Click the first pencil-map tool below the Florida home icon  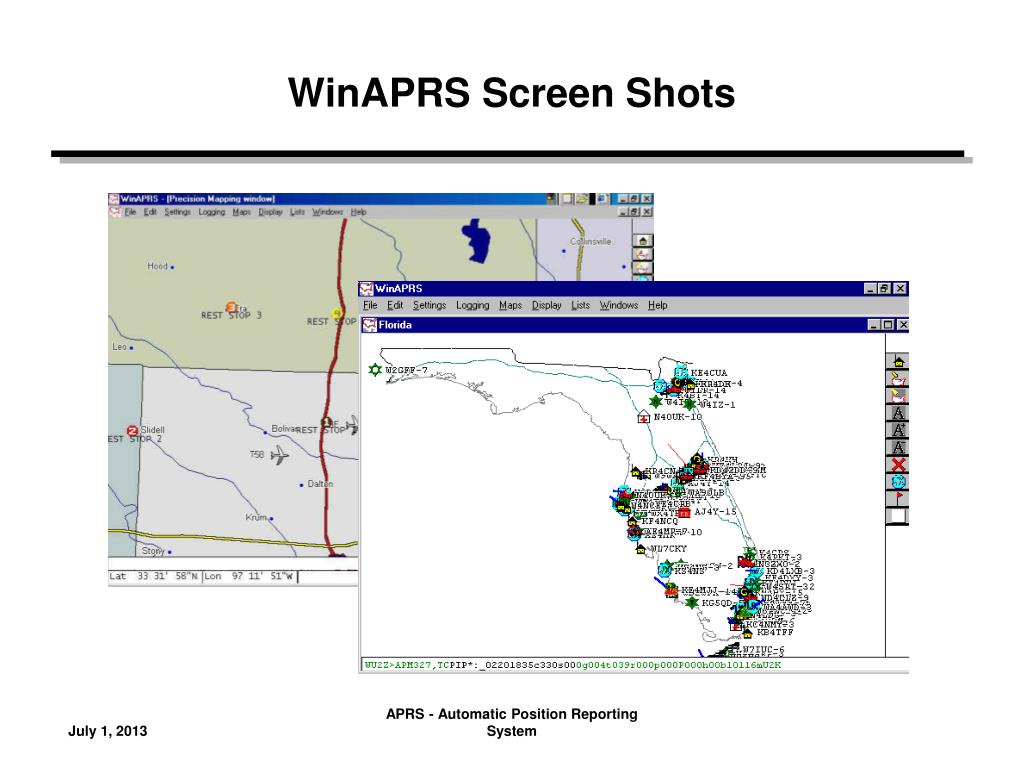pos(899,379)
